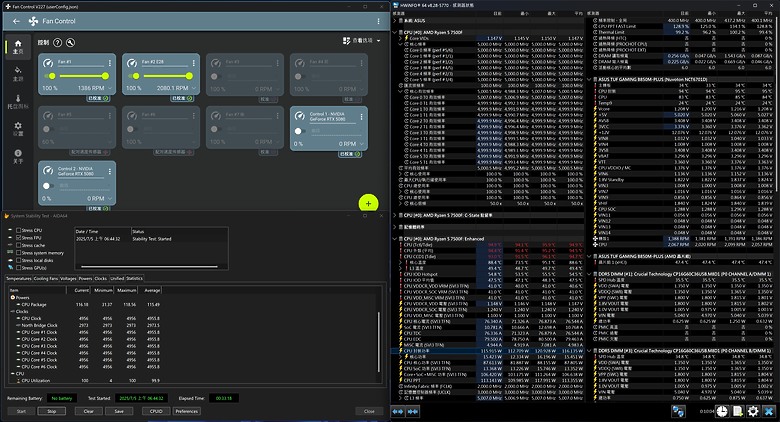780x422 pixels.
Task: Click HWiNFO save log document icon
Action: pos(738,411)
